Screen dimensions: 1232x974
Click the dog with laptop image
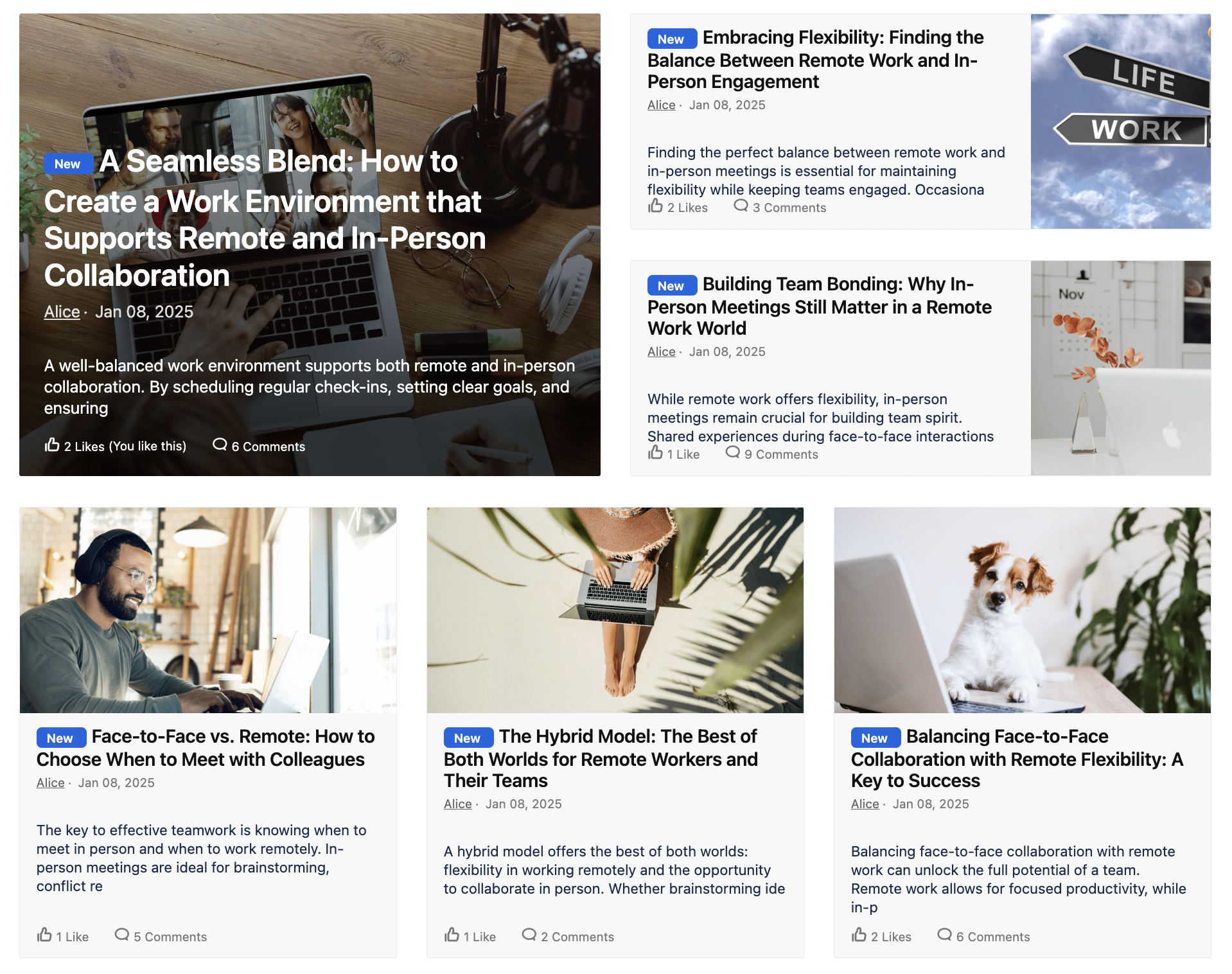coord(1022,610)
